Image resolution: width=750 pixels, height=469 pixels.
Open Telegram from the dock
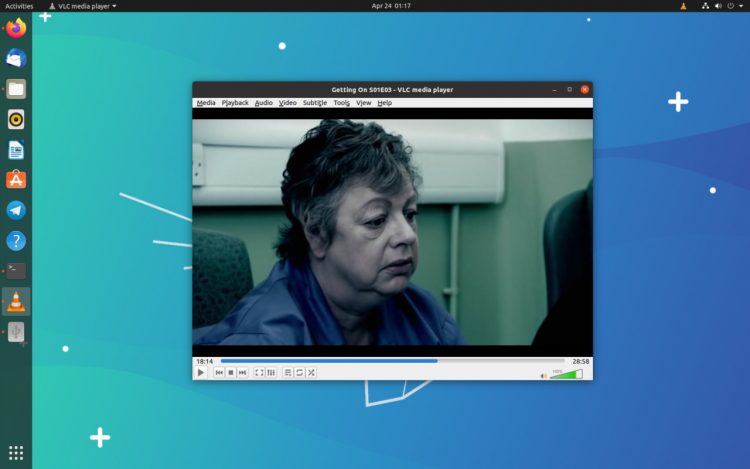pyautogui.click(x=16, y=210)
